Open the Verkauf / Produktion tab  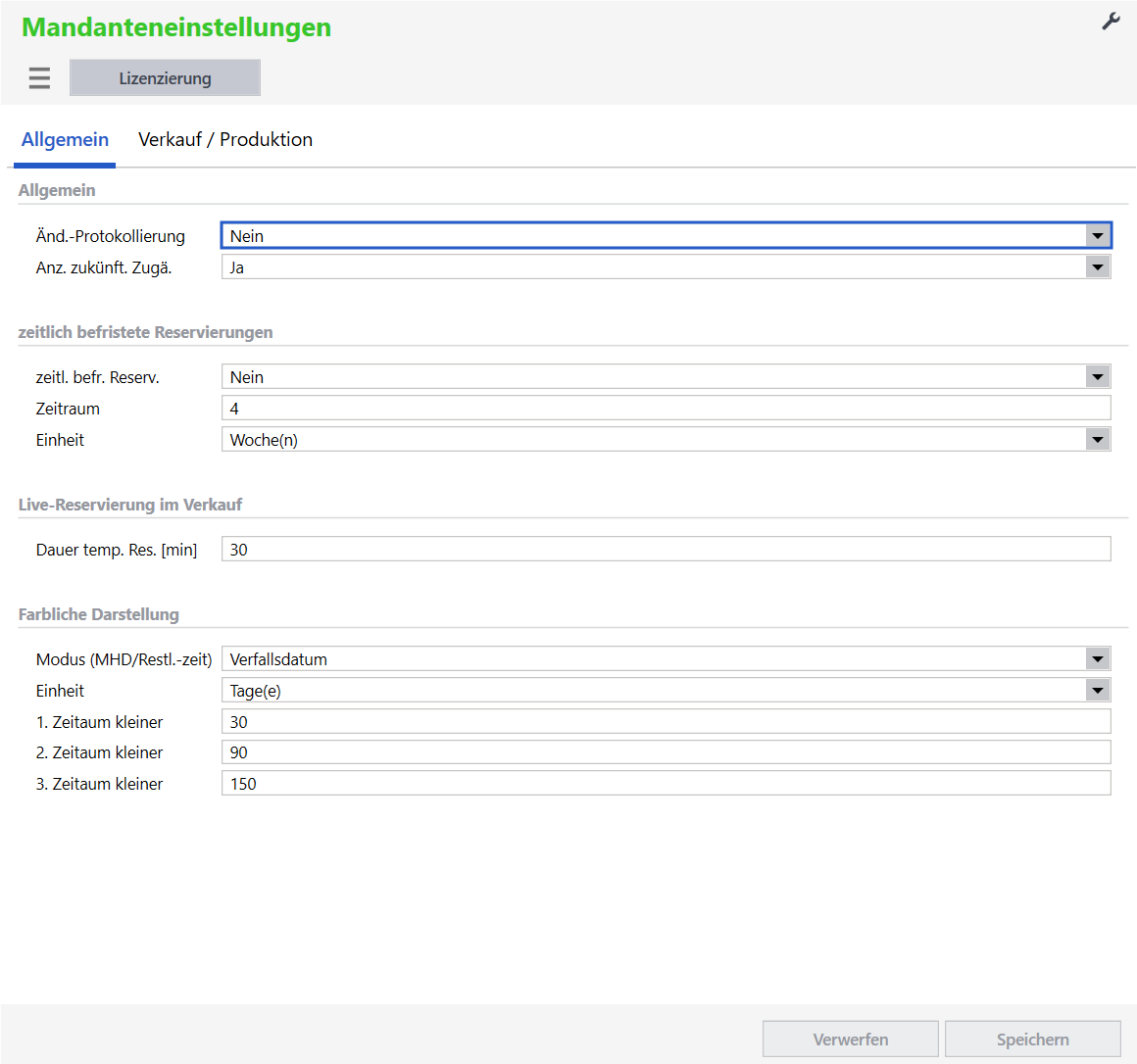point(225,140)
